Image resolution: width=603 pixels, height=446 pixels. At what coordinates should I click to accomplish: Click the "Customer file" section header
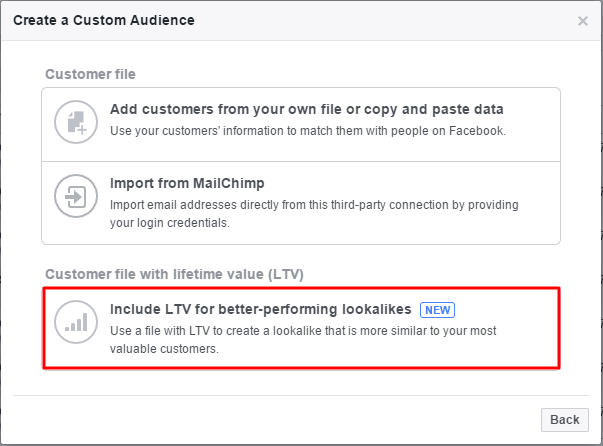pos(90,74)
